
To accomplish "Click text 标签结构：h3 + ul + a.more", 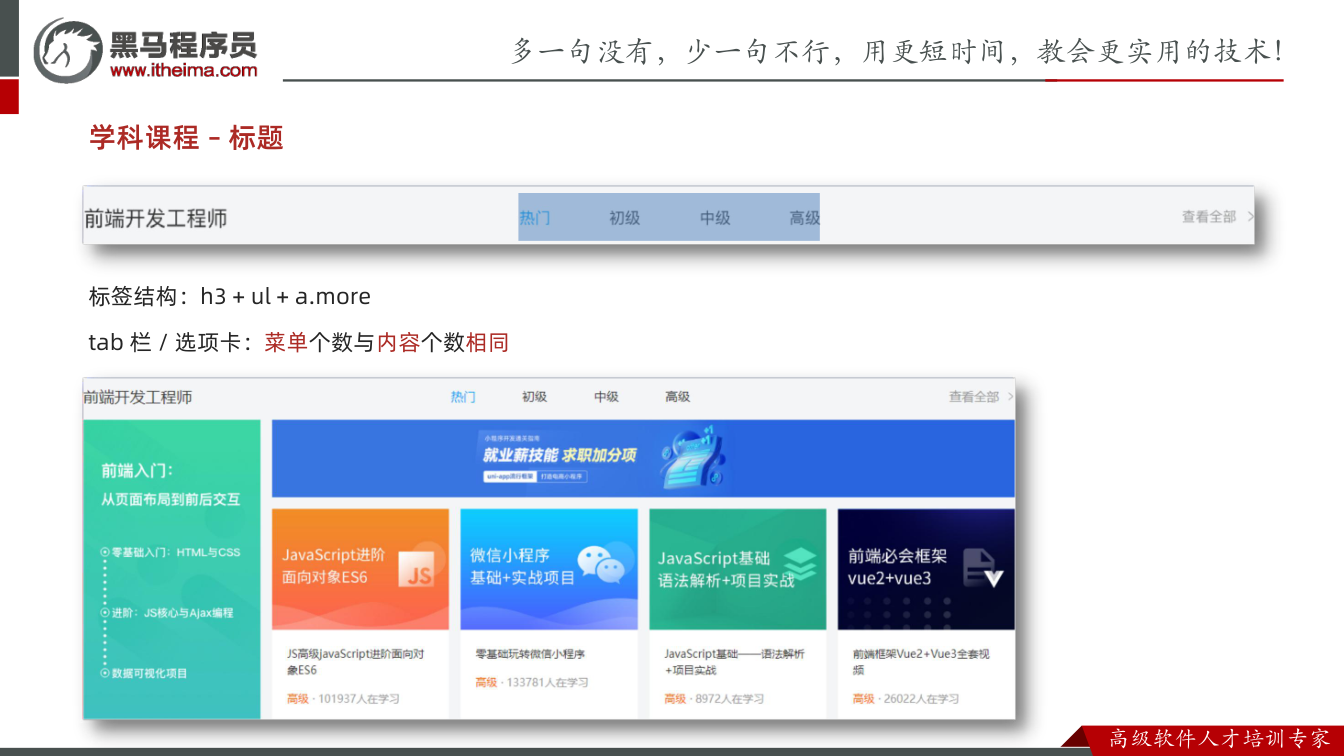I will tap(230, 296).
